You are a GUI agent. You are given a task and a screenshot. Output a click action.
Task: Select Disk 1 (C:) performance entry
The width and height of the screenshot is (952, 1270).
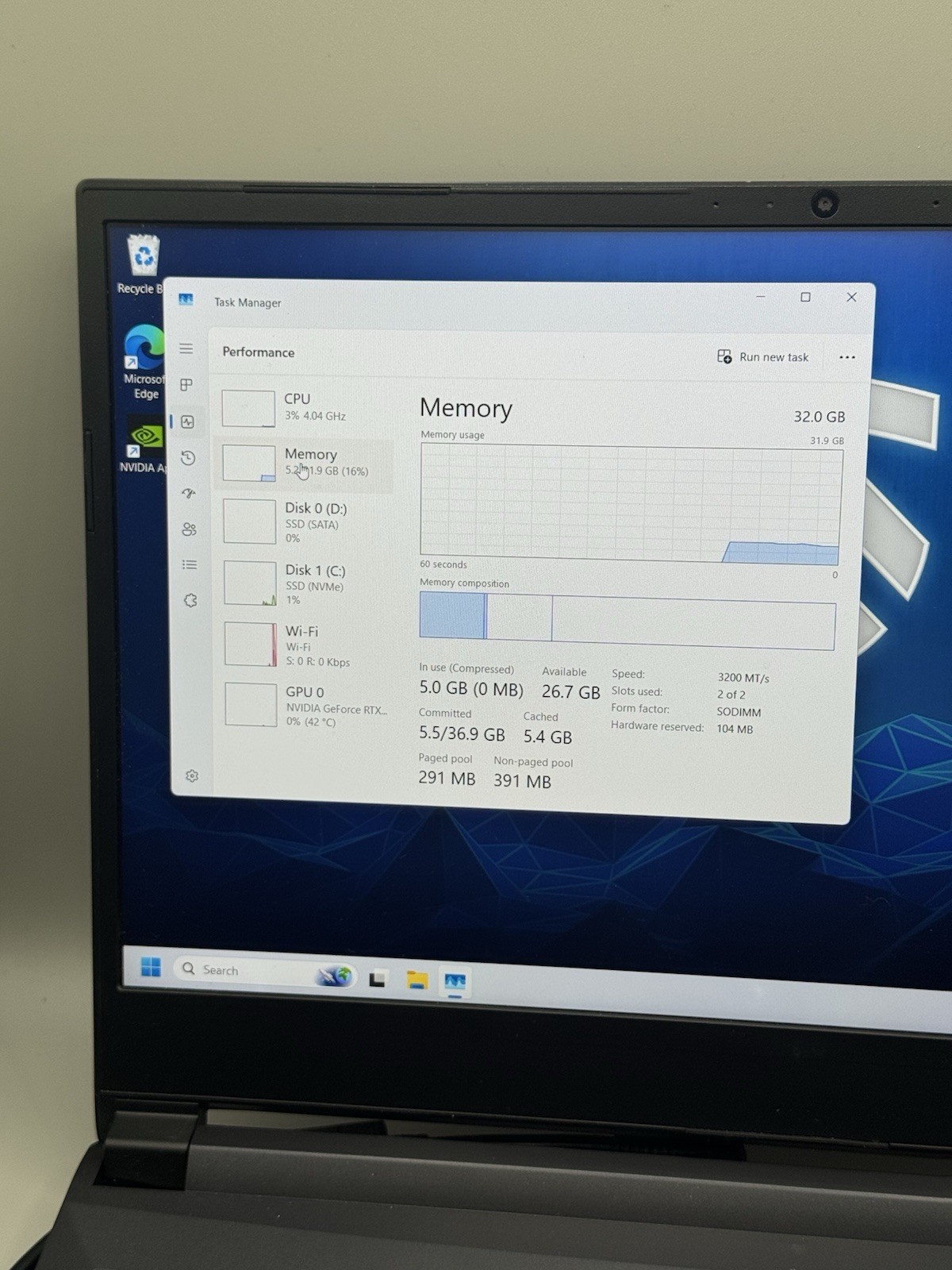coord(306,583)
